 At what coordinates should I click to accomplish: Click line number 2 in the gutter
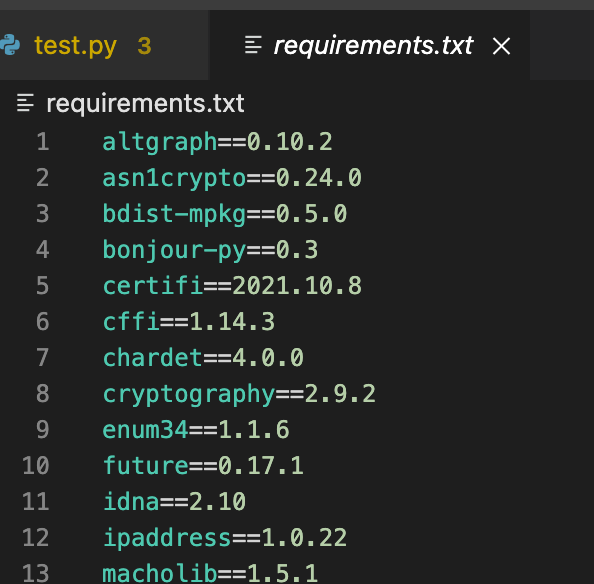[43, 178]
